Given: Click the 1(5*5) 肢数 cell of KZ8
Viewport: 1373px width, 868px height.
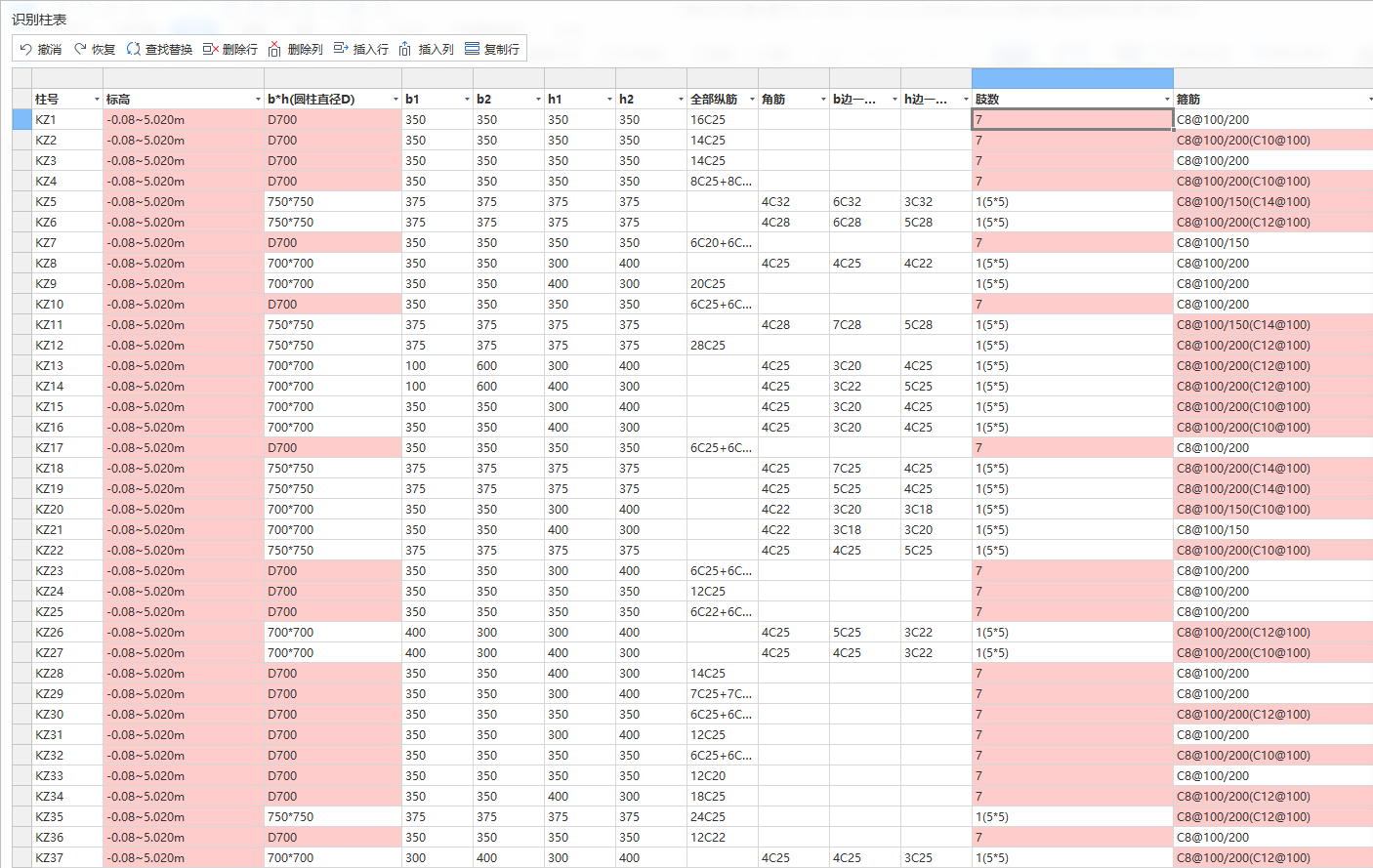Looking at the screenshot, I should 1072,264.
